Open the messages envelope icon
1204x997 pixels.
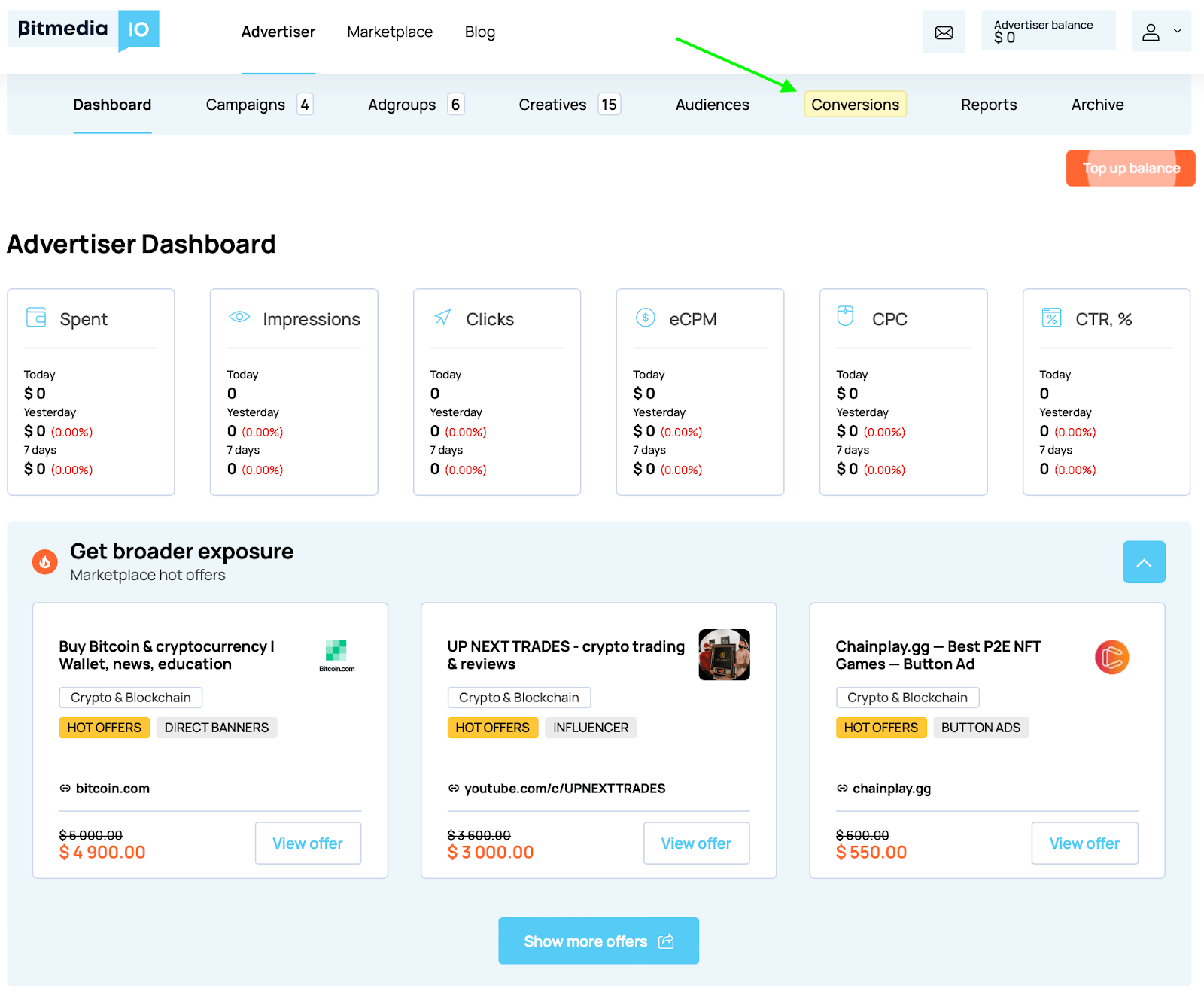944,31
